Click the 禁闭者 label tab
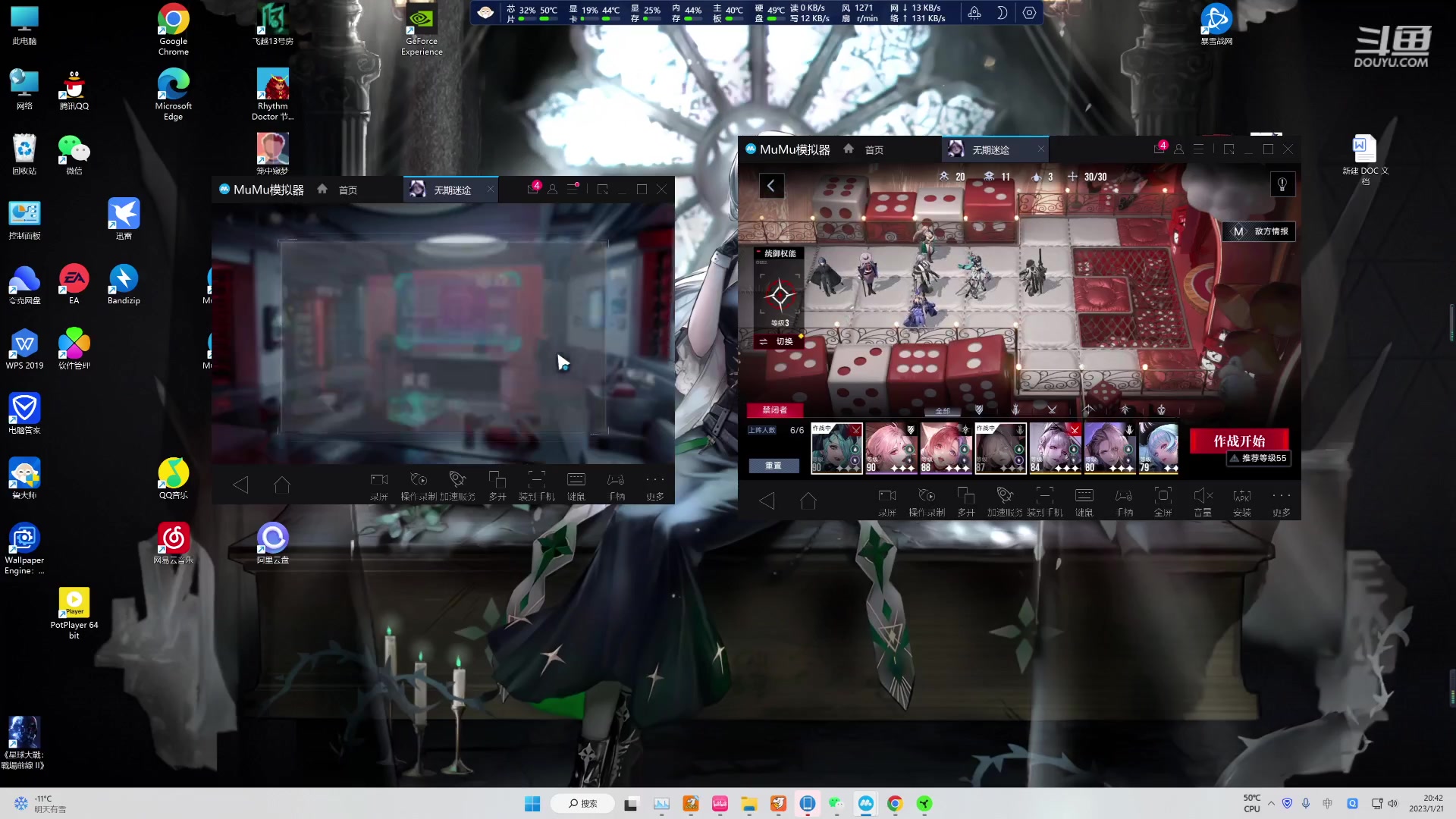The width and height of the screenshot is (1456, 819). pyautogui.click(x=774, y=409)
